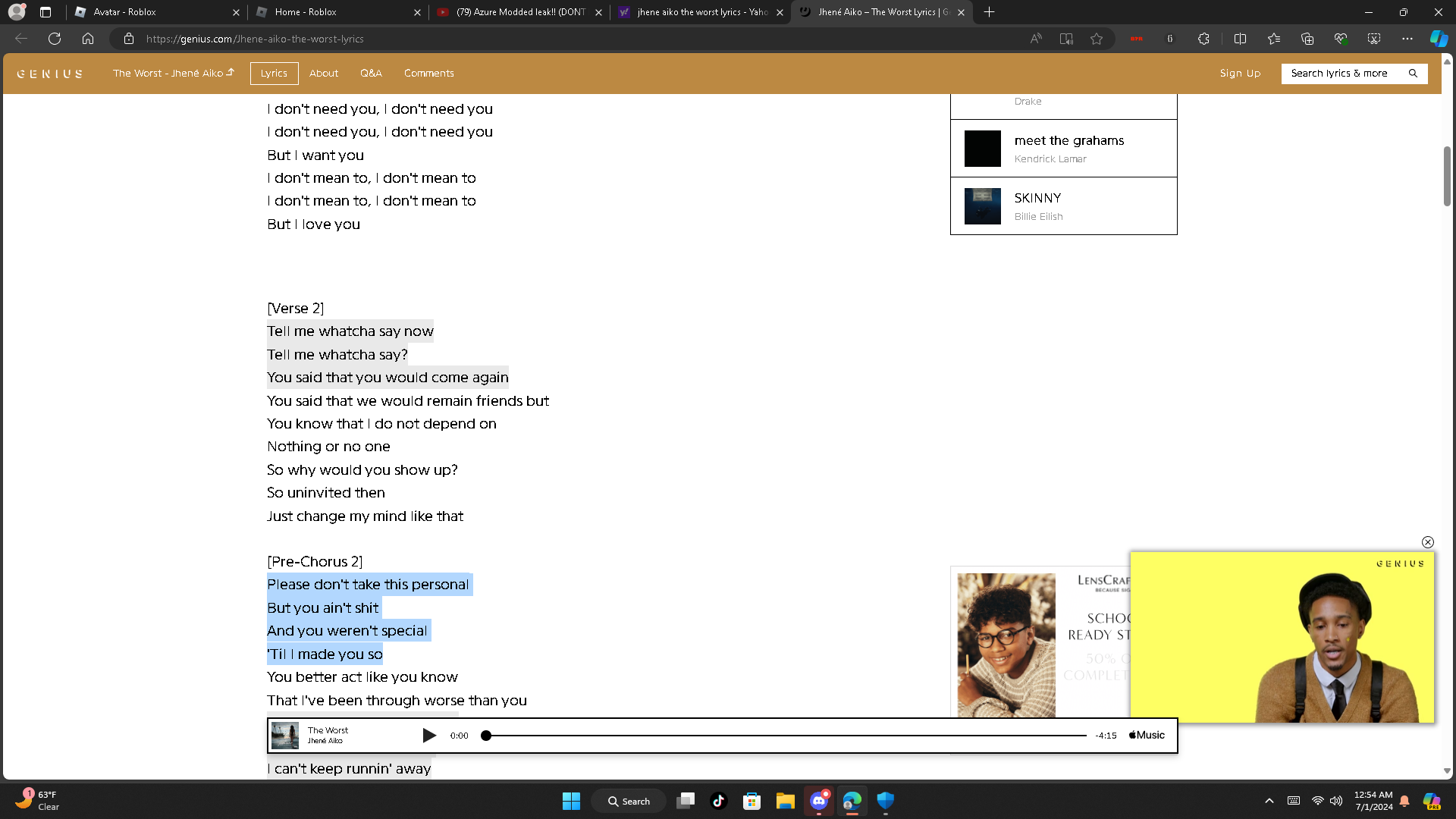Viewport: 1456px width, 819px height.
Task: Open meet the grahams by Kendrick Lamar
Action: 1064,149
